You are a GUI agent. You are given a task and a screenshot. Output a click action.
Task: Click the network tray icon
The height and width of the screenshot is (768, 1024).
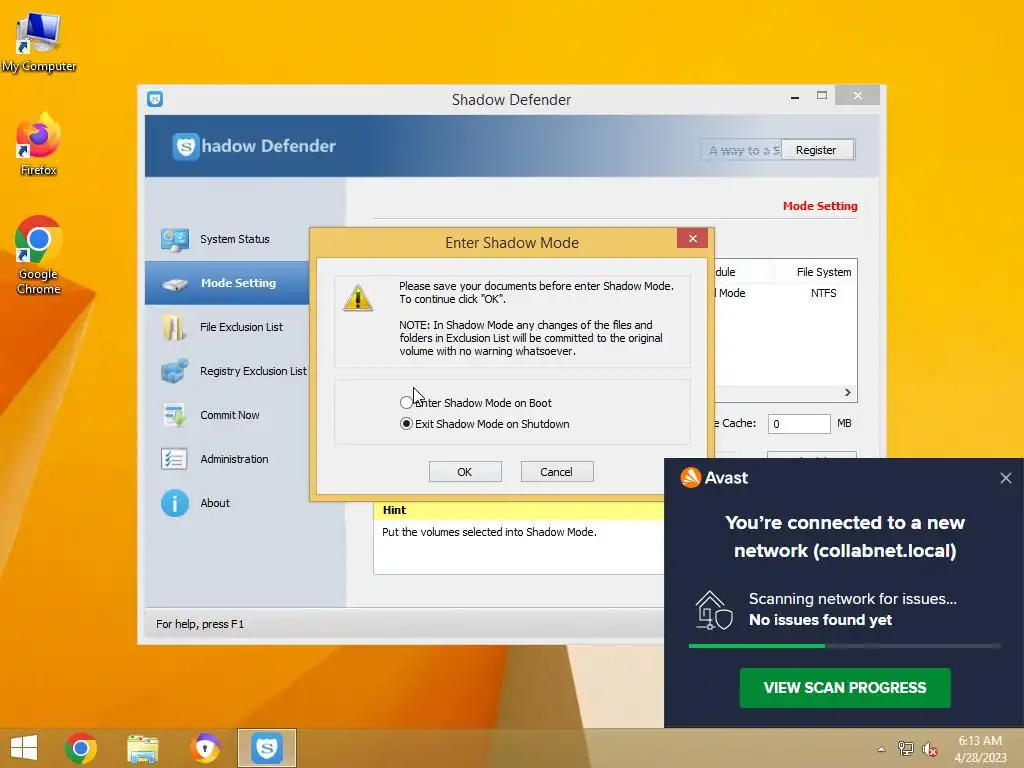click(x=905, y=749)
